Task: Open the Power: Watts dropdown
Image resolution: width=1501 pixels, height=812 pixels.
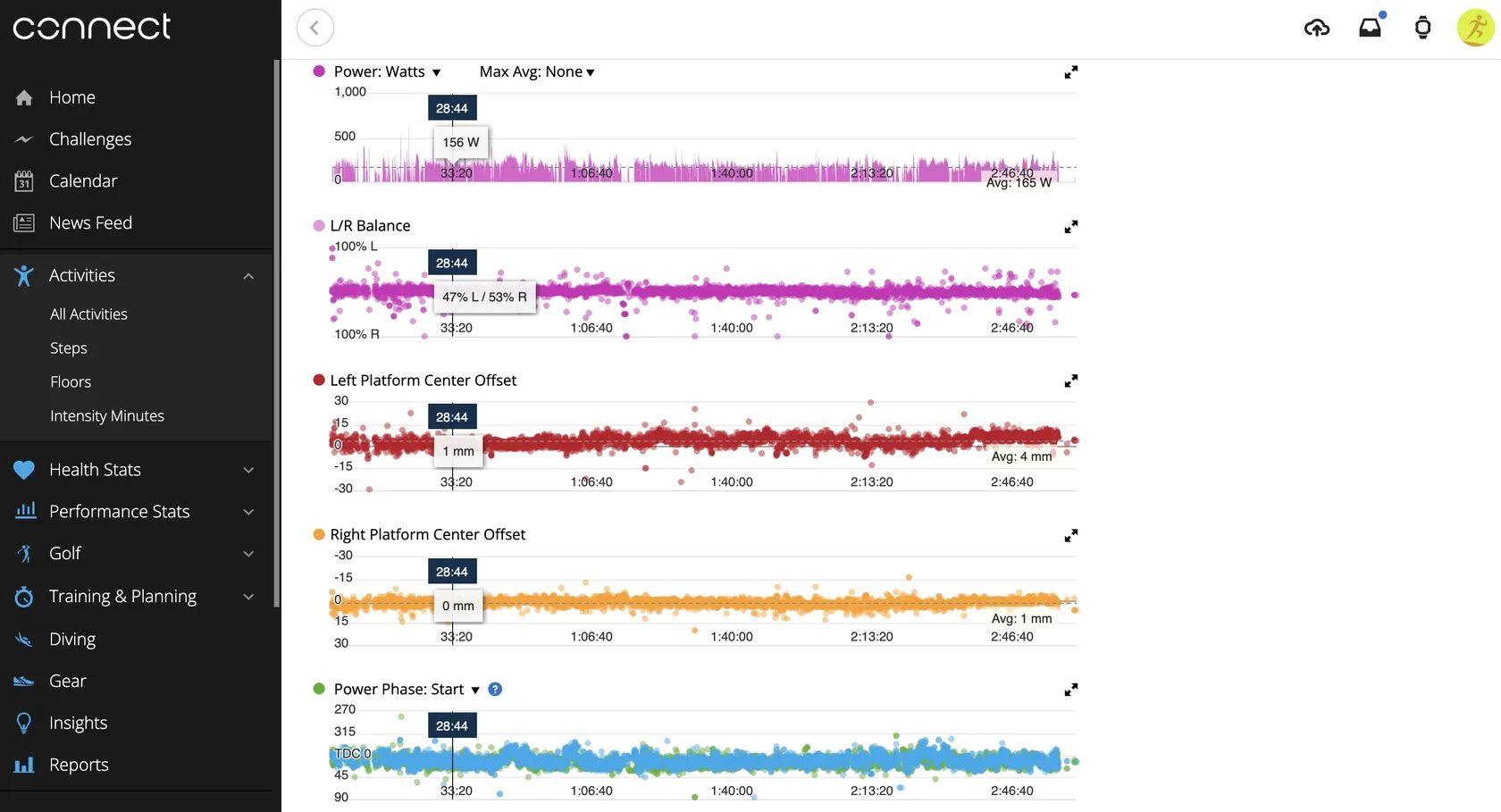Action: click(x=387, y=71)
